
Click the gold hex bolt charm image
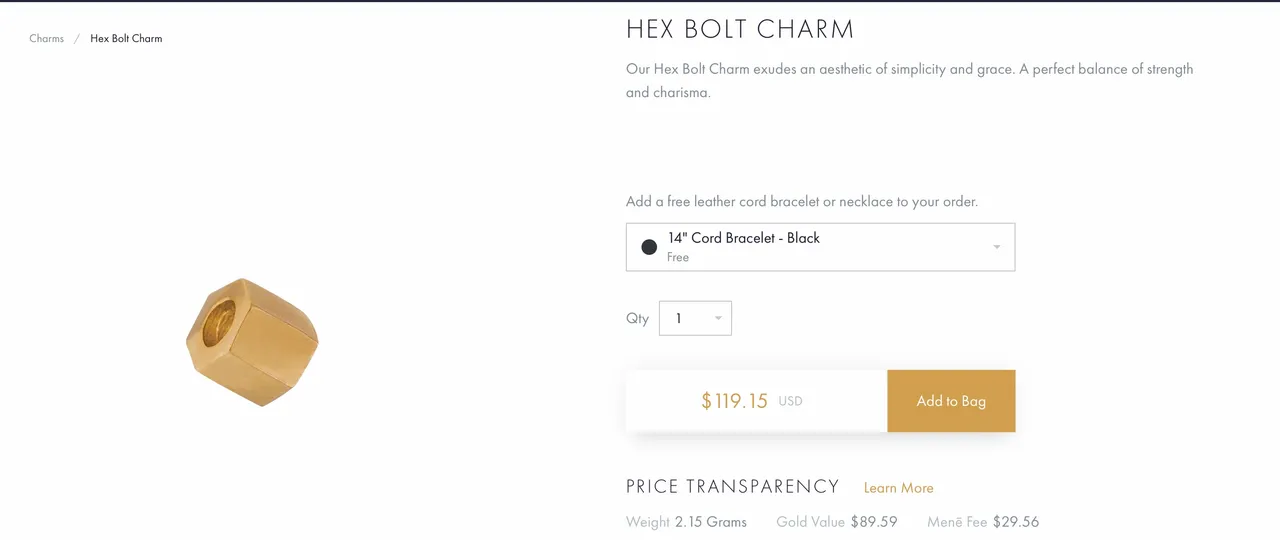[252, 342]
